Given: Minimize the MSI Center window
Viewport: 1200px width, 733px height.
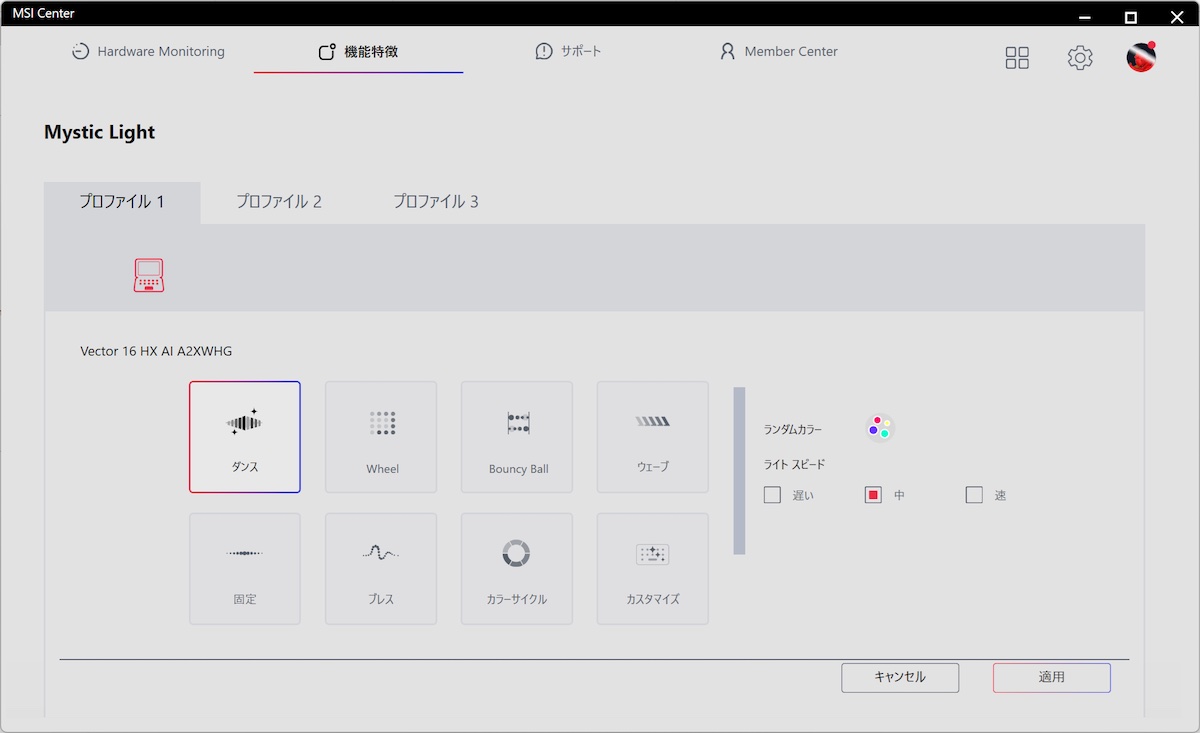Looking at the screenshot, I should [1085, 16].
